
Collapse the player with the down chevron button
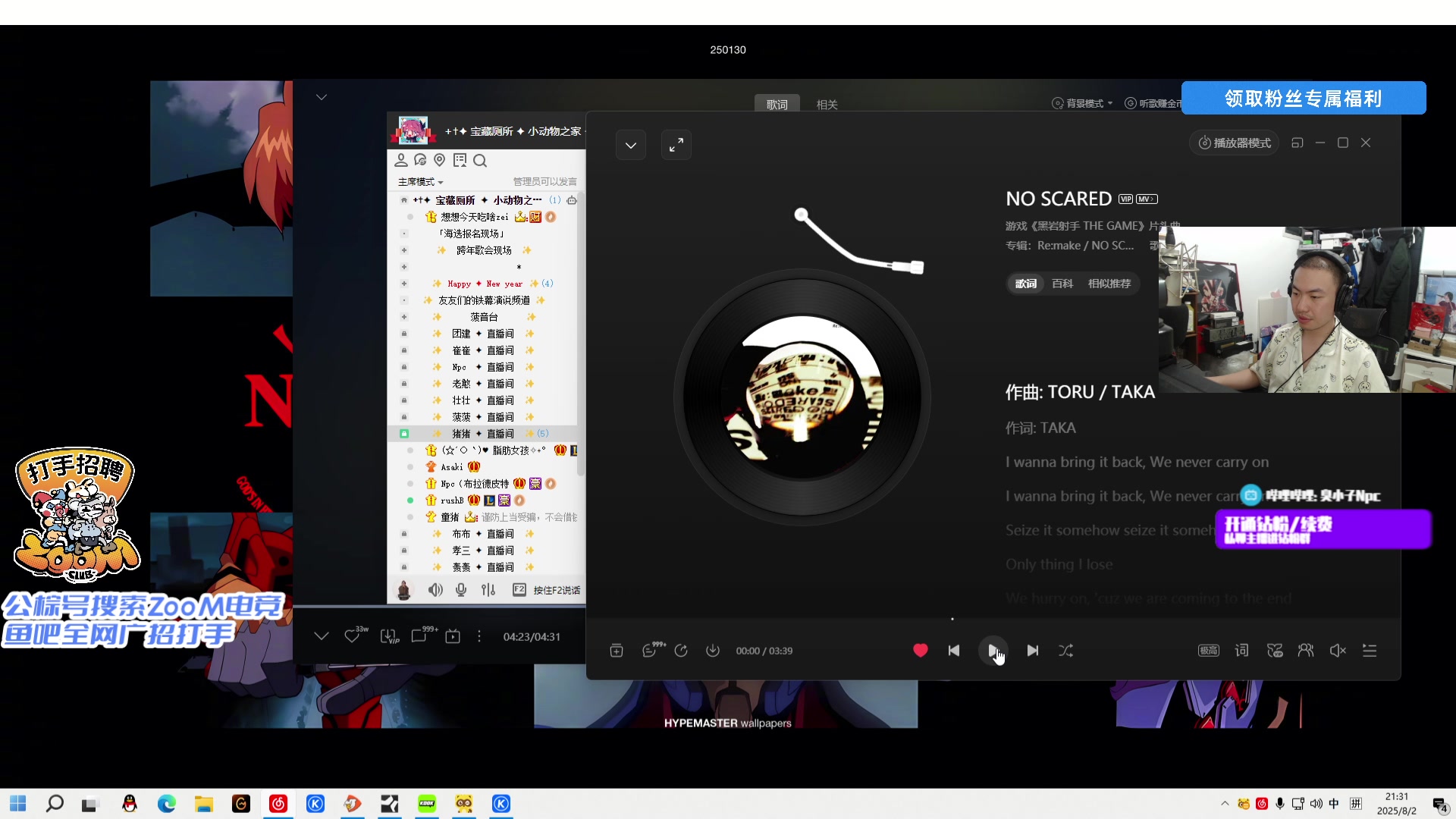(x=631, y=145)
